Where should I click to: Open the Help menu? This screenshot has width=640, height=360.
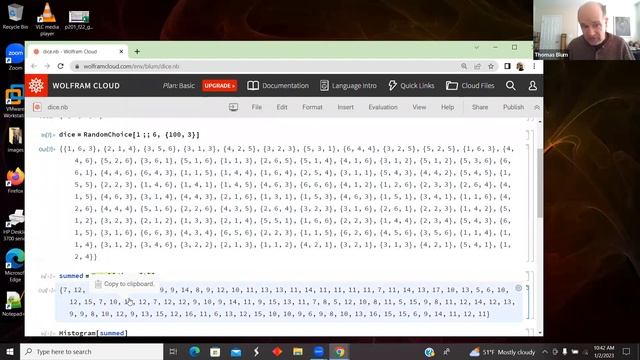[447, 107]
